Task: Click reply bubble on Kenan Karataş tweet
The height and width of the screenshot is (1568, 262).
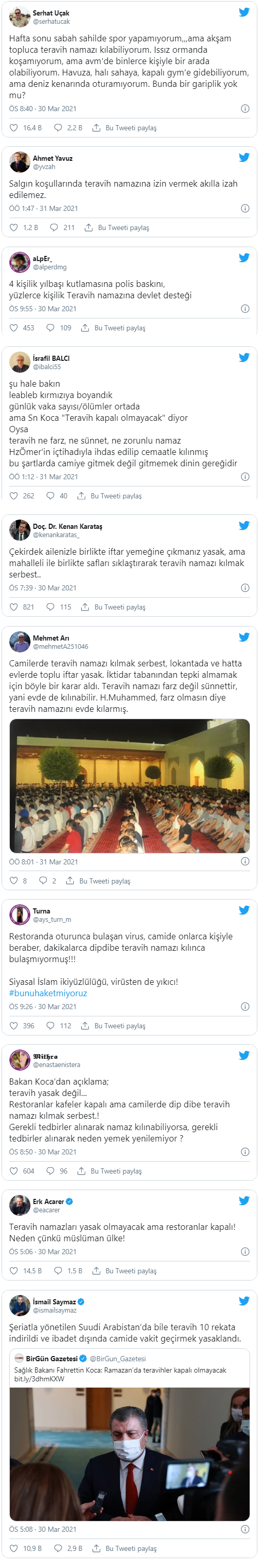Action: (x=51, y=607)
